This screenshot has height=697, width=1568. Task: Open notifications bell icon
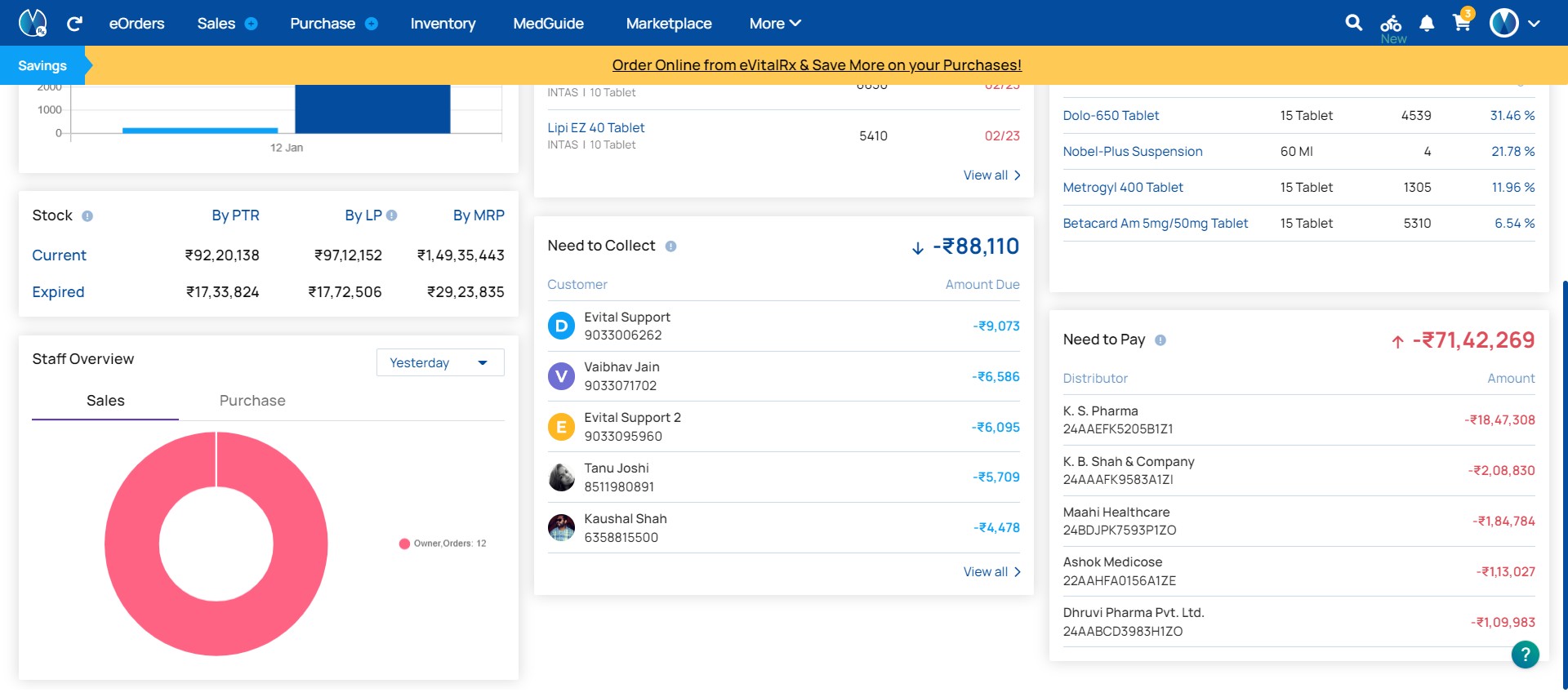click(1427, 24)
